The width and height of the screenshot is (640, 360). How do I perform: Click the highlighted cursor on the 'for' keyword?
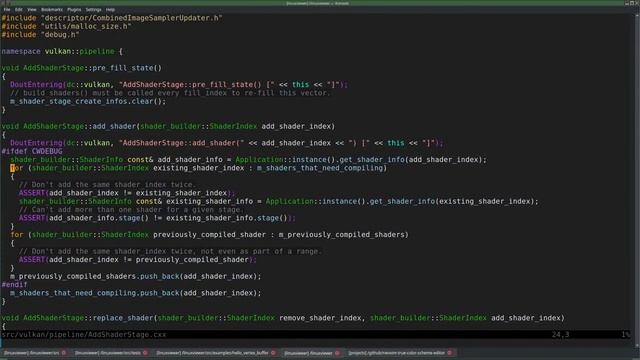click(12, 168)
